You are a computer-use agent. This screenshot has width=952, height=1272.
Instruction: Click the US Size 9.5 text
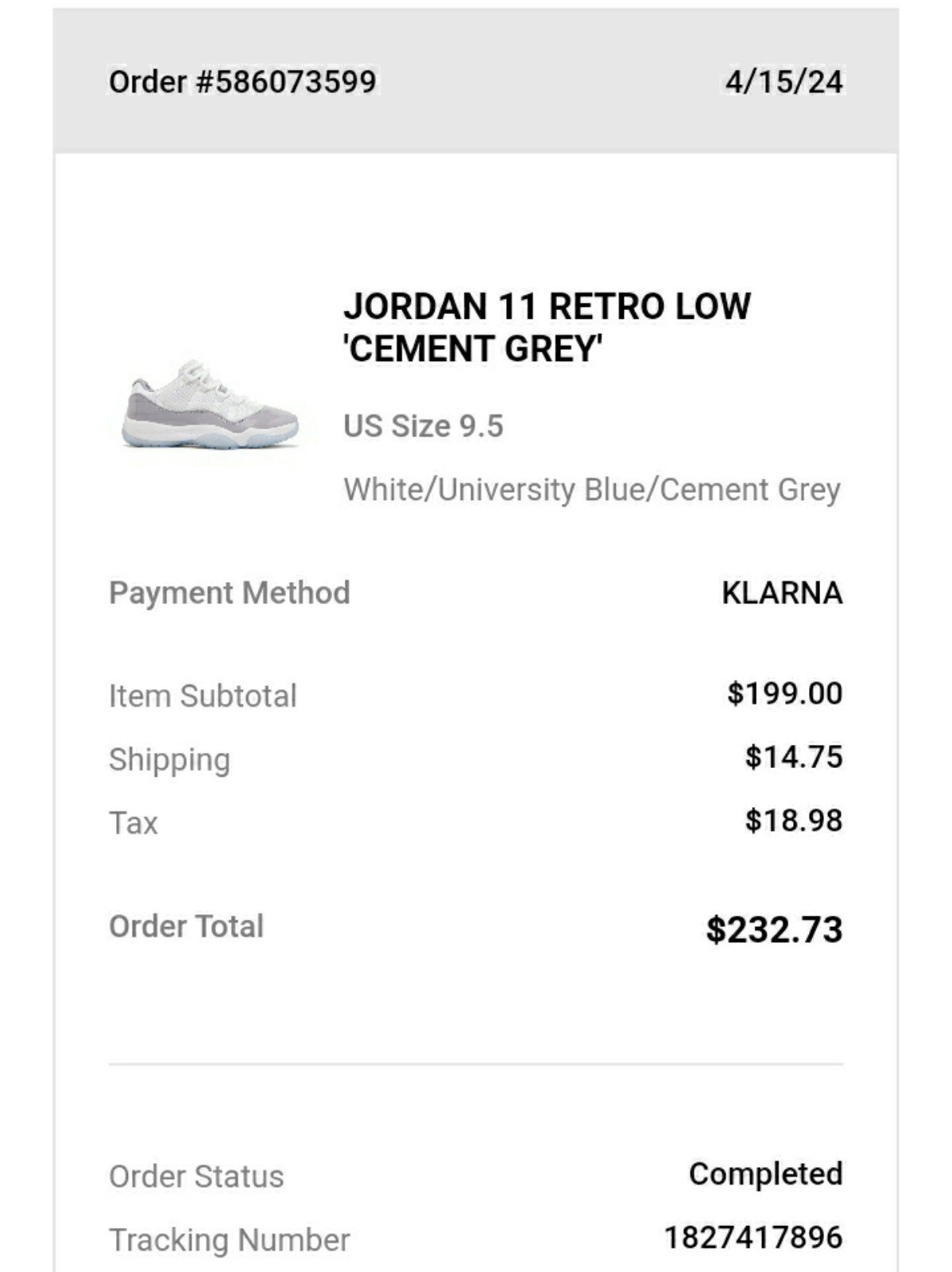(x=424, y=426)
